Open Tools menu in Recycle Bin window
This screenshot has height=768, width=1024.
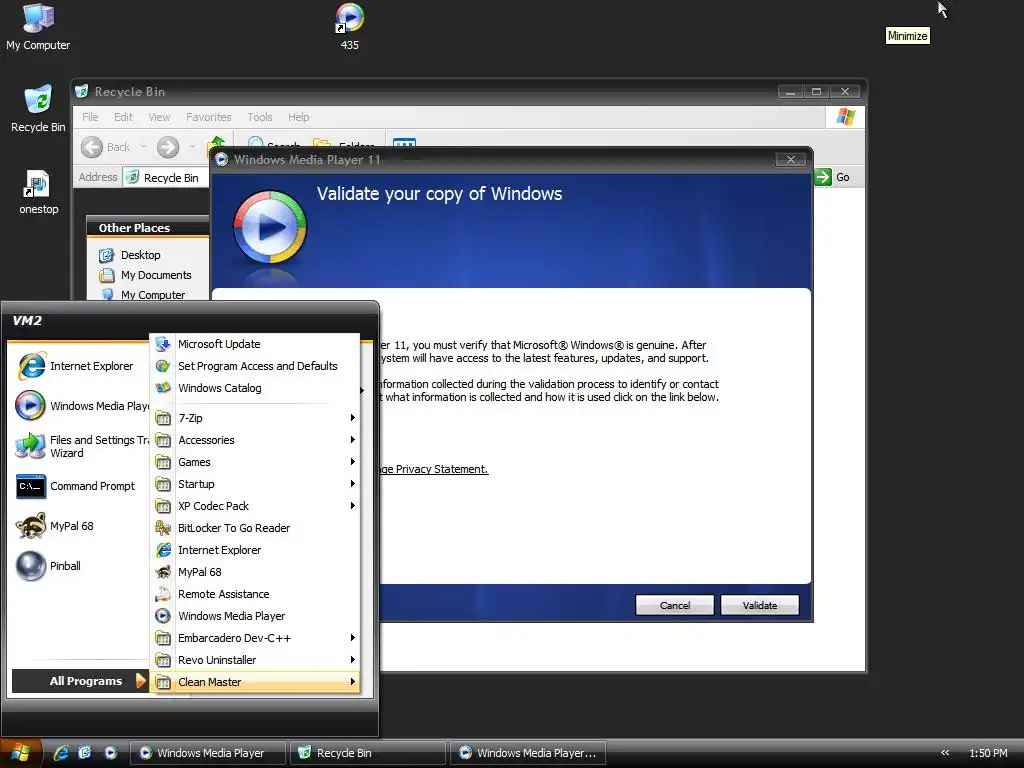[259, 117]
